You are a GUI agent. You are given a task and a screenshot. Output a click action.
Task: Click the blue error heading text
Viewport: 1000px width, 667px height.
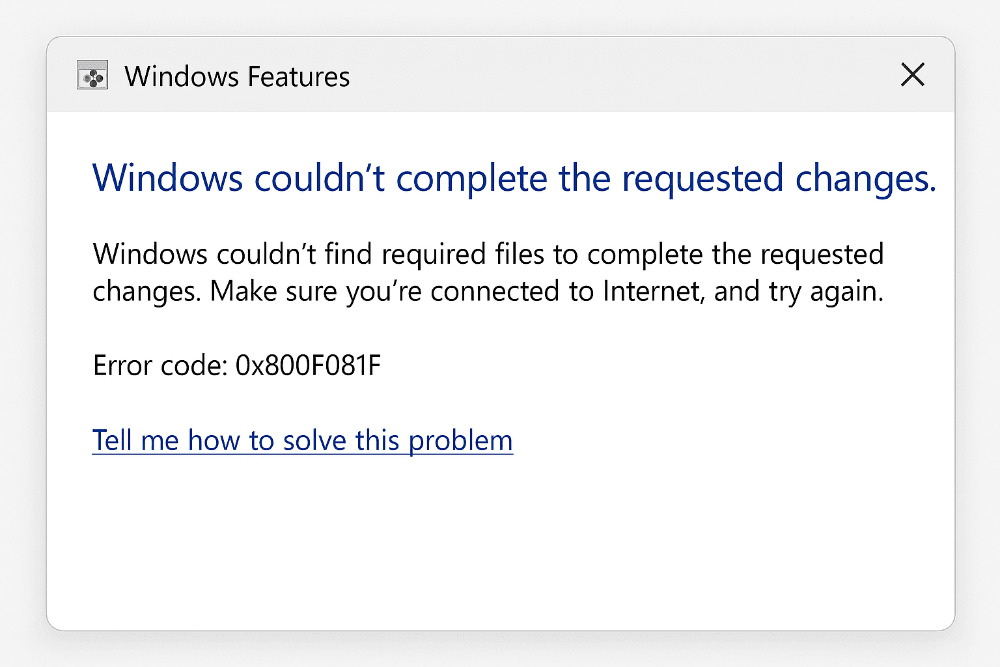click(x=514, y=178)
